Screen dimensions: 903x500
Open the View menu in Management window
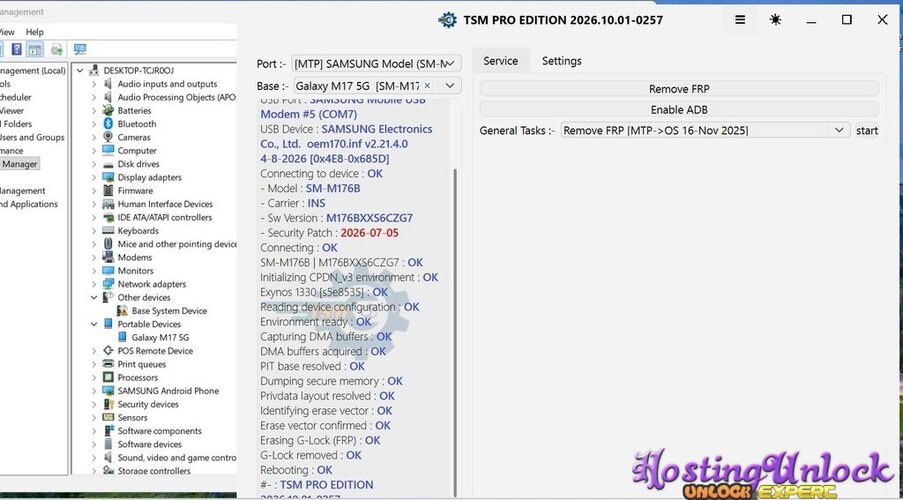pyautogui.click(x=7, y=32)
